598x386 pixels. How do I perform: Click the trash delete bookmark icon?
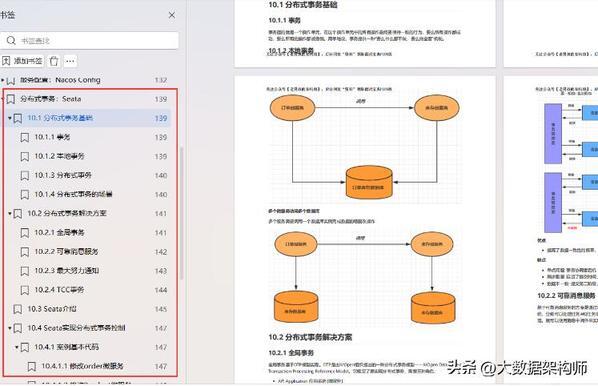pos(54,61)
